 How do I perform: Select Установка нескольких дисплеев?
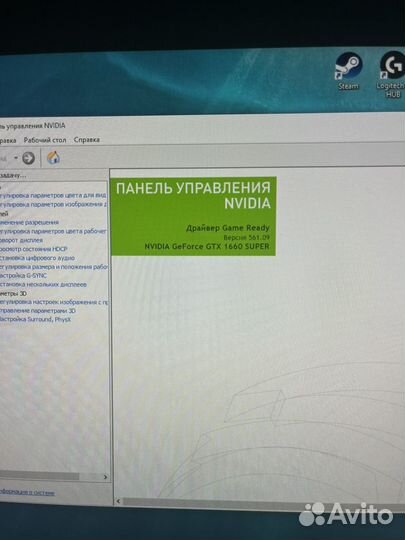coord(43,284)
